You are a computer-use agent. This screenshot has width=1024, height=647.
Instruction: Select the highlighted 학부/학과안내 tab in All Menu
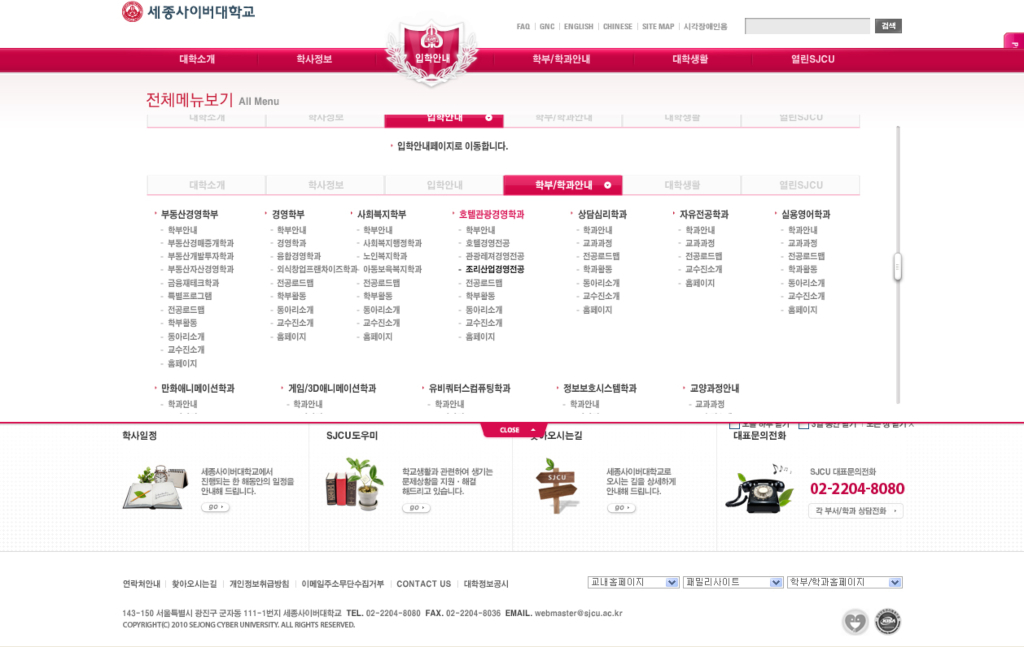pyautogui.click(x=563, y=185)
